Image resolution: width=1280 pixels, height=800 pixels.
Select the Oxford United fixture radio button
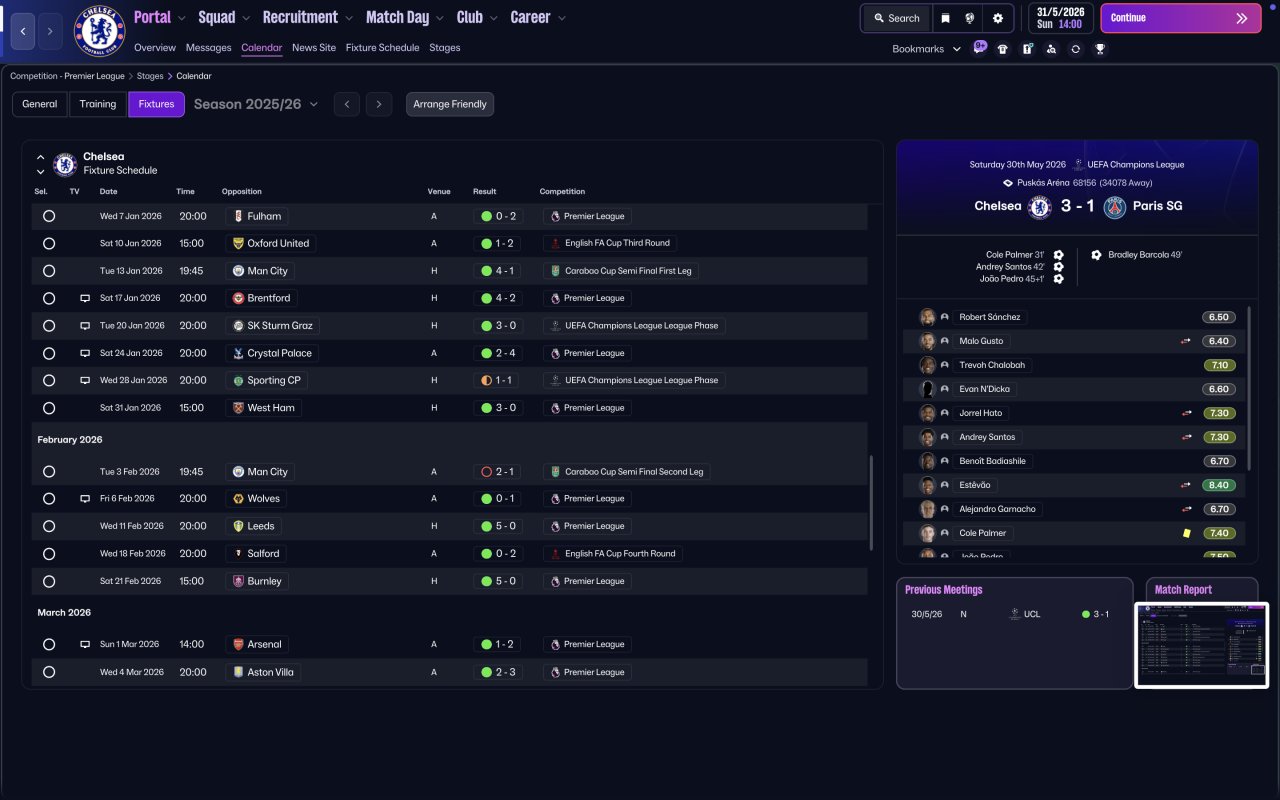pos(49,243)
